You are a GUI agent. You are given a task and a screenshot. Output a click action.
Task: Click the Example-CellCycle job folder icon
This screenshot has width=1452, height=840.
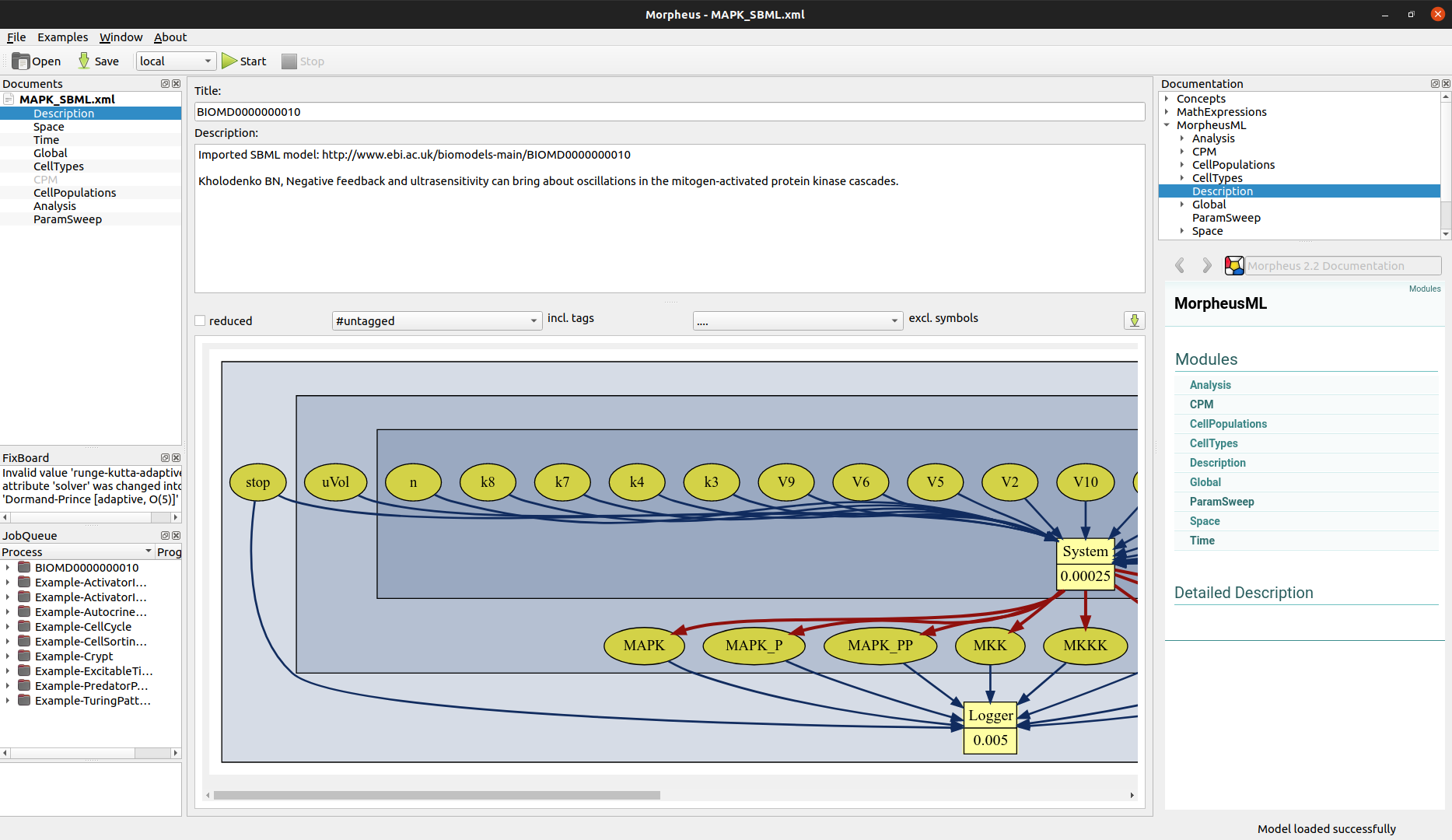click(24, 627)
